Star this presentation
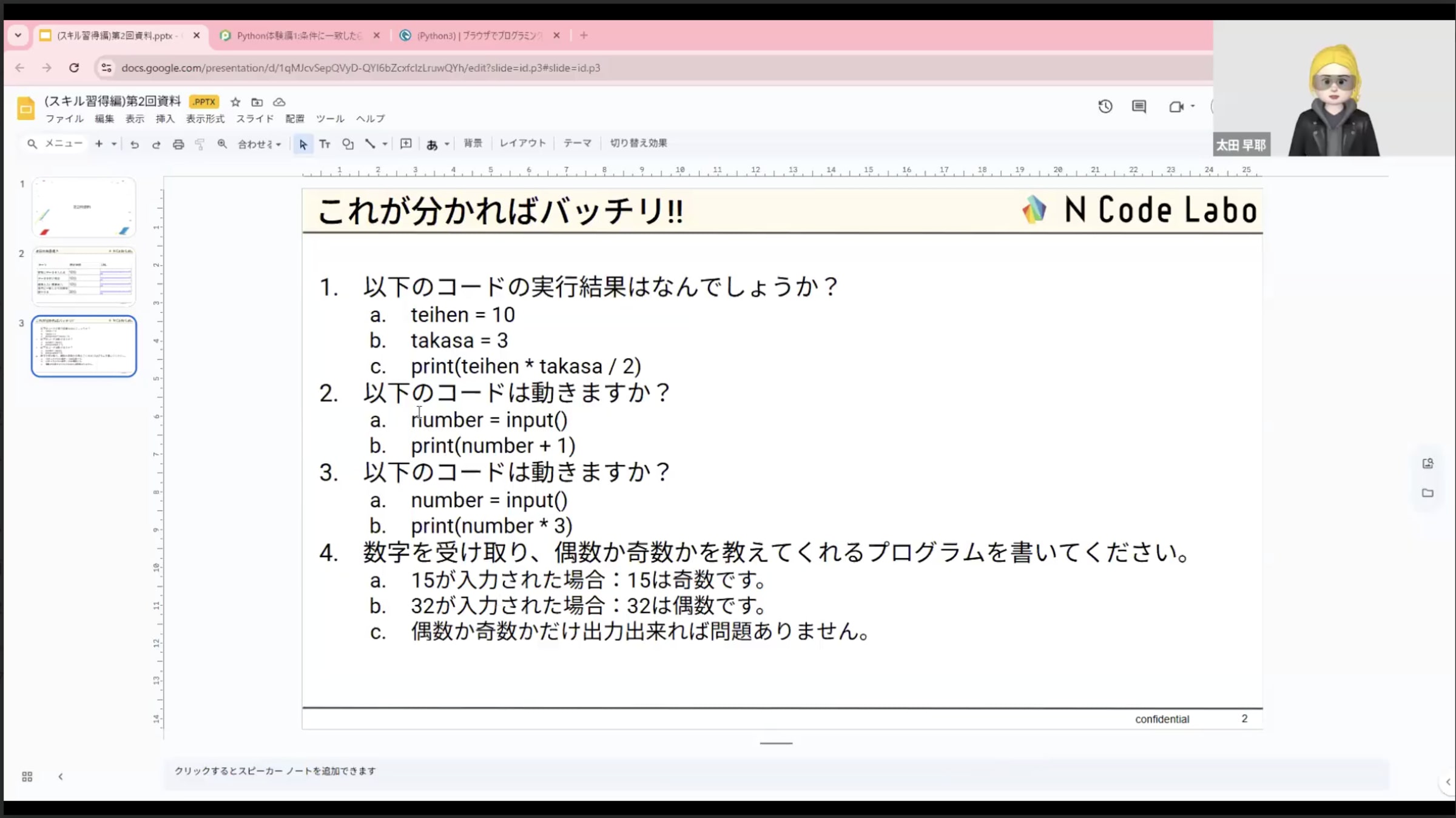1456x818 pixels. click(235, 102)
